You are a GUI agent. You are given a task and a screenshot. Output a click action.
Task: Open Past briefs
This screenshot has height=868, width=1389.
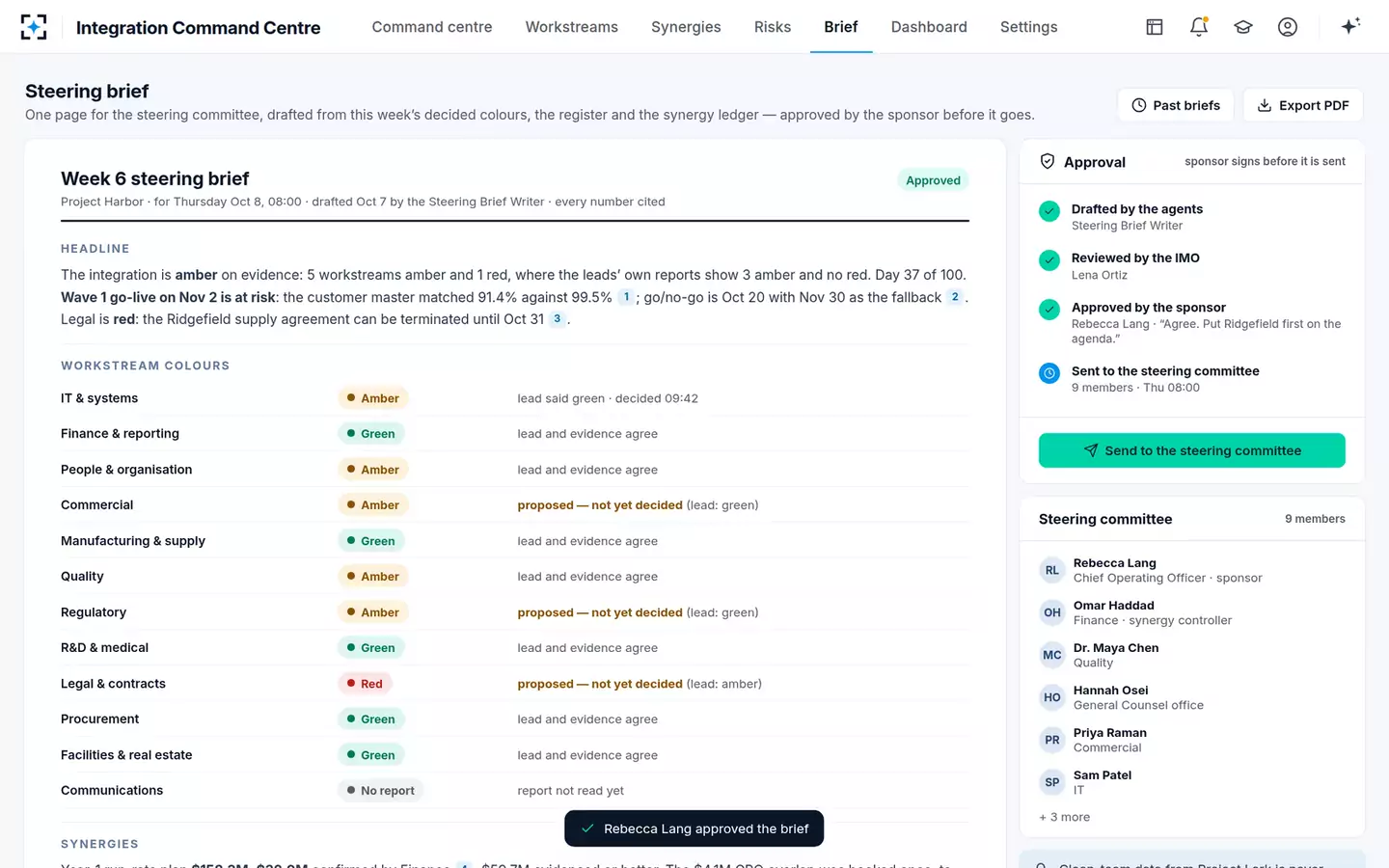[x=1176, y=105]
